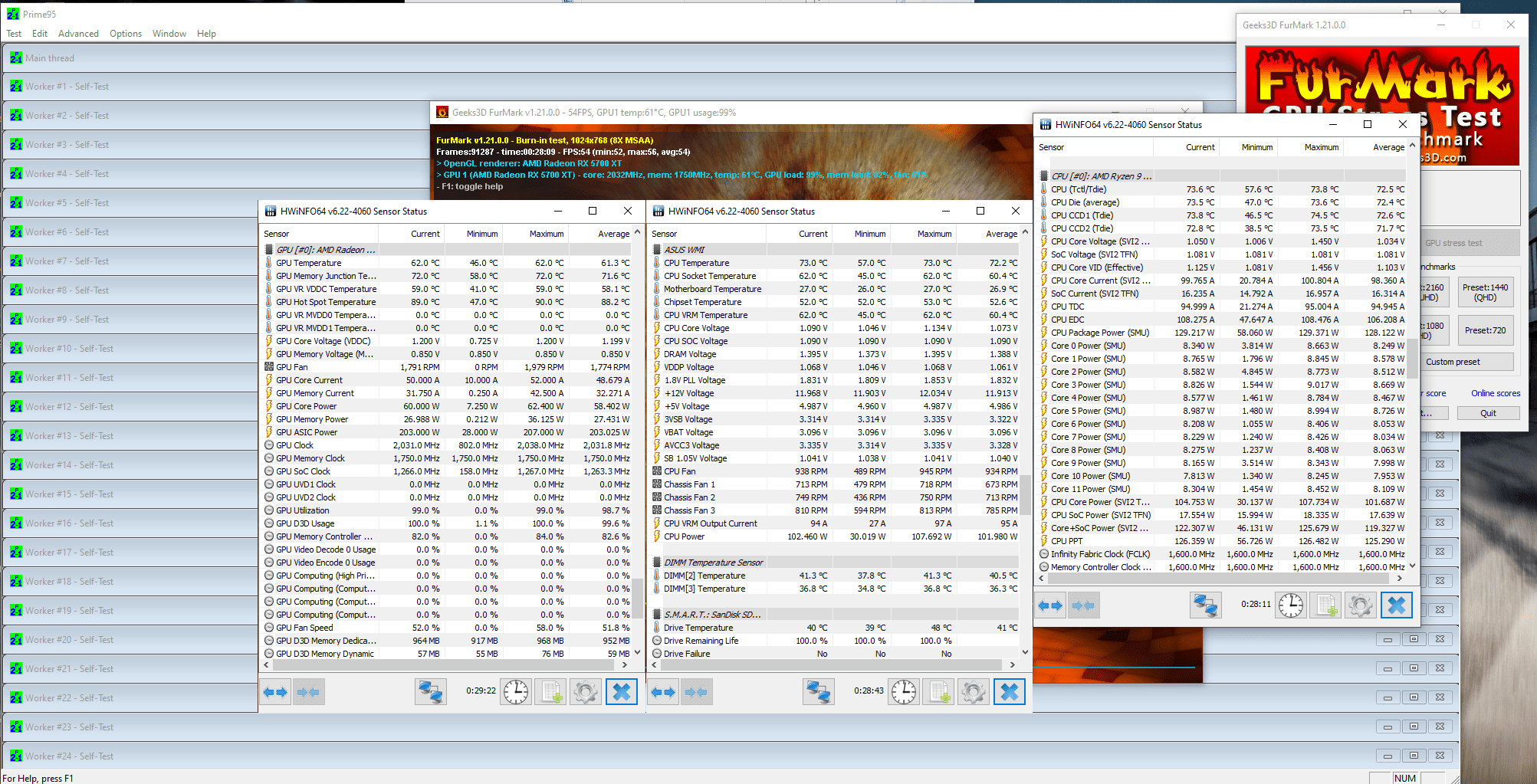Click Maximum column header in ASUS WMI window
The height and width of the screenshot is (784, 1537).
(923, 234)
